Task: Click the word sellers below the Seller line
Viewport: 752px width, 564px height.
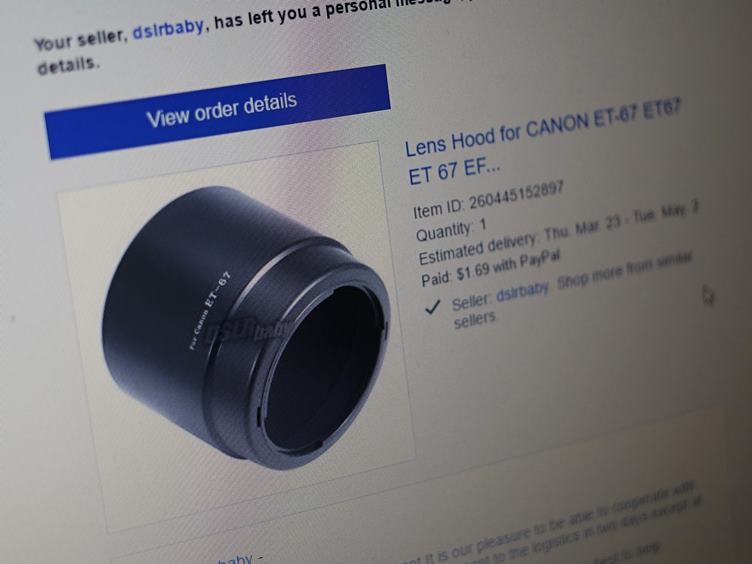Action: pyautogui.click(x=475, y=320)
